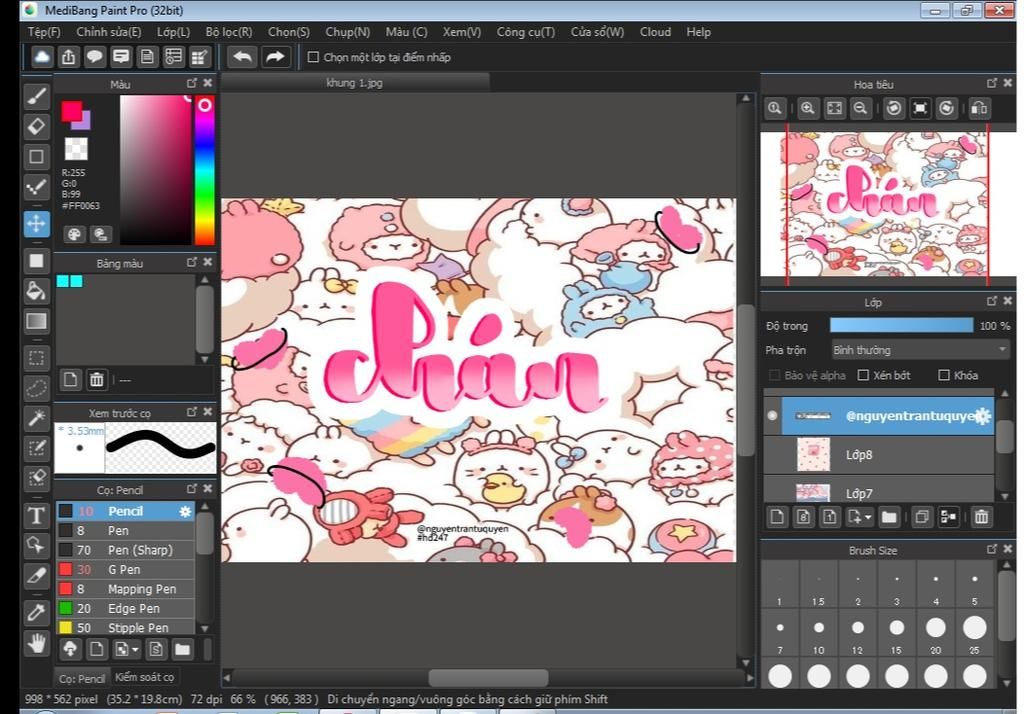The image size is (1024, 714).
Task: Switch to Kiểm soát cọ tab
Action: (144, 677)
